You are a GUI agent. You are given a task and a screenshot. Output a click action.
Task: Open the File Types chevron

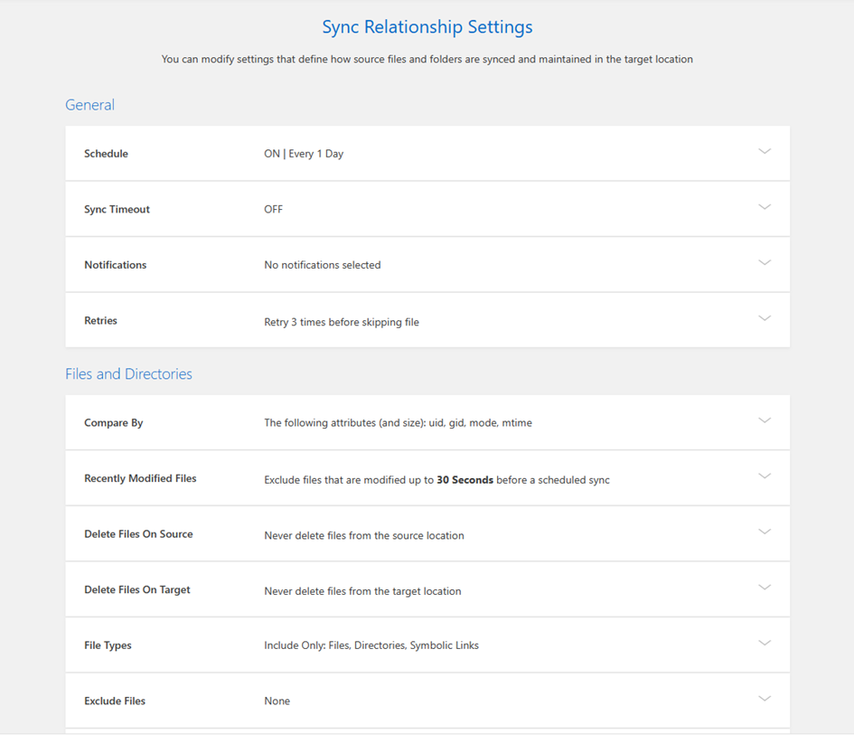point(764,643)
